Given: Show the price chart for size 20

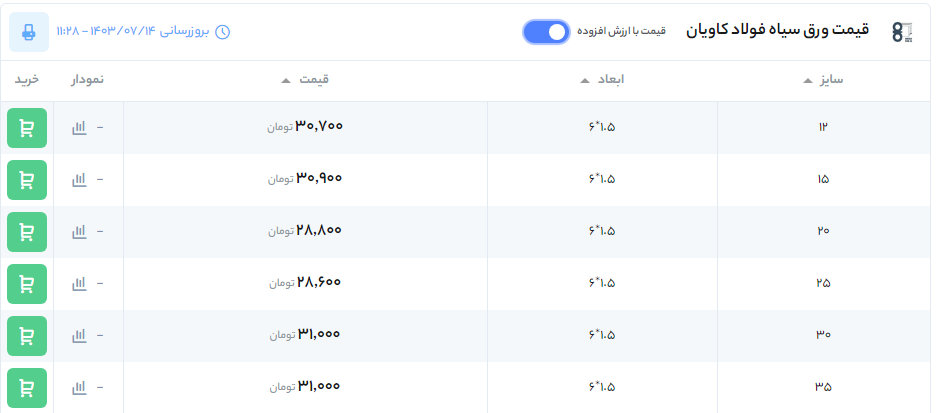Looking at the screenshot, I should point(79,231).
